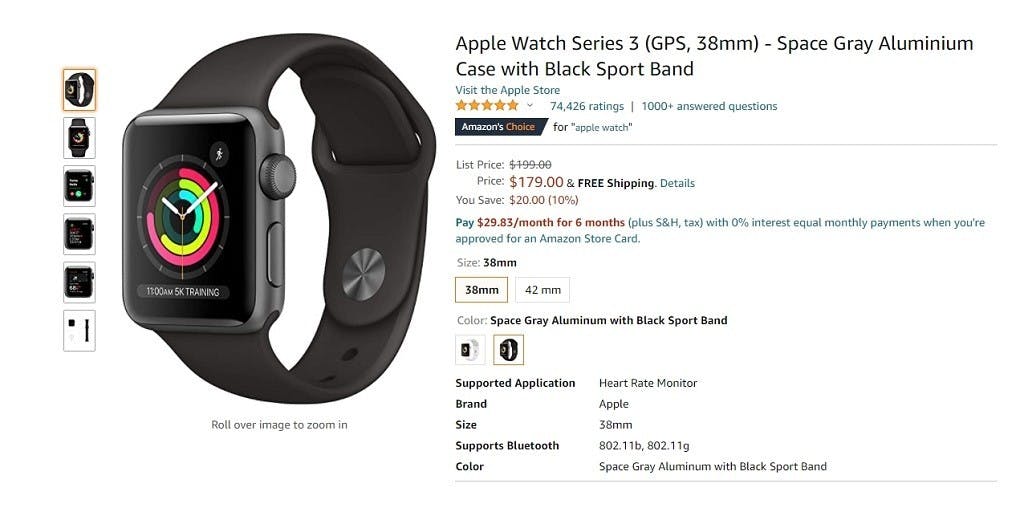Select the first product thumbnail image
The height and width of the screenshot is (512, 1024).
pos(79,89)
